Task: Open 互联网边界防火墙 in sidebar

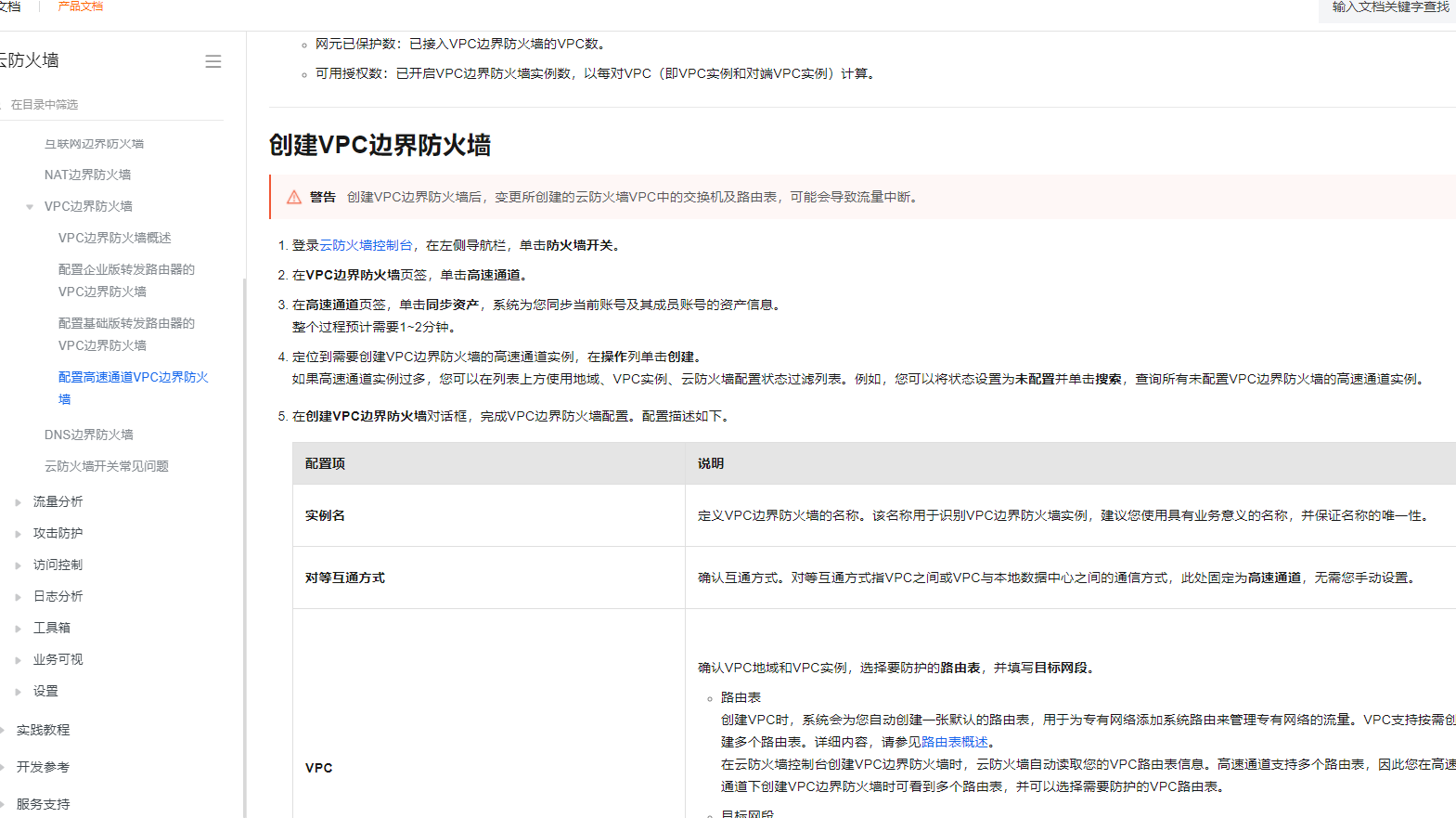Action: (94, 144)
